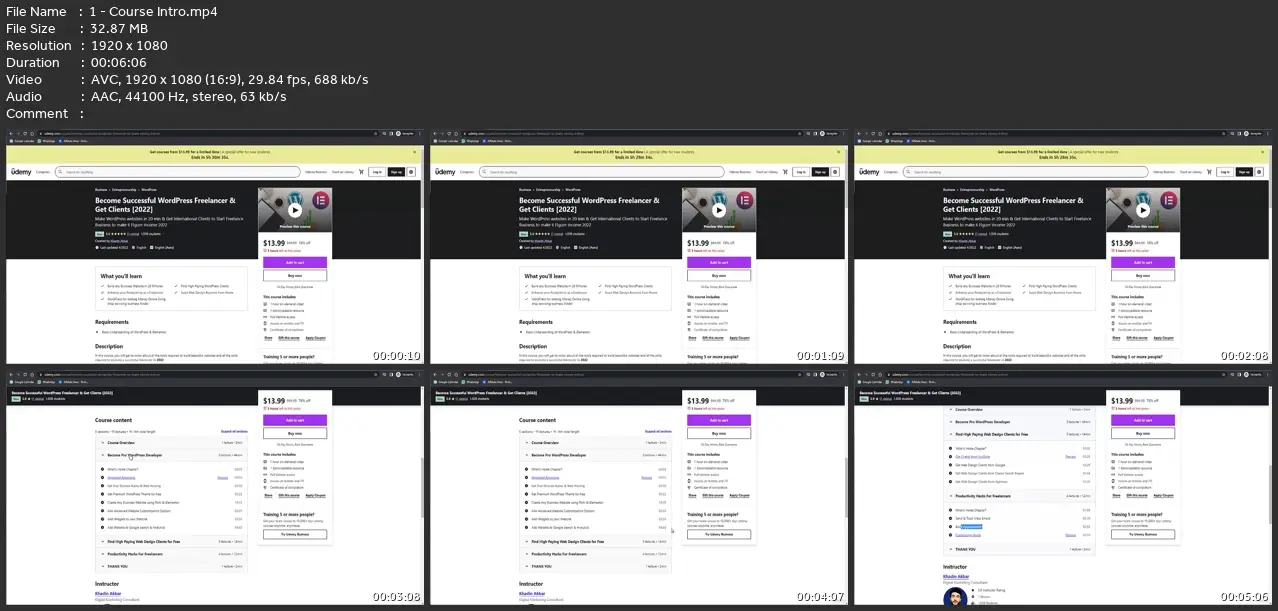Open shopping cart icon in 00:00:10 frame
Screen dimensions: 1278x611
click(361, 172)
